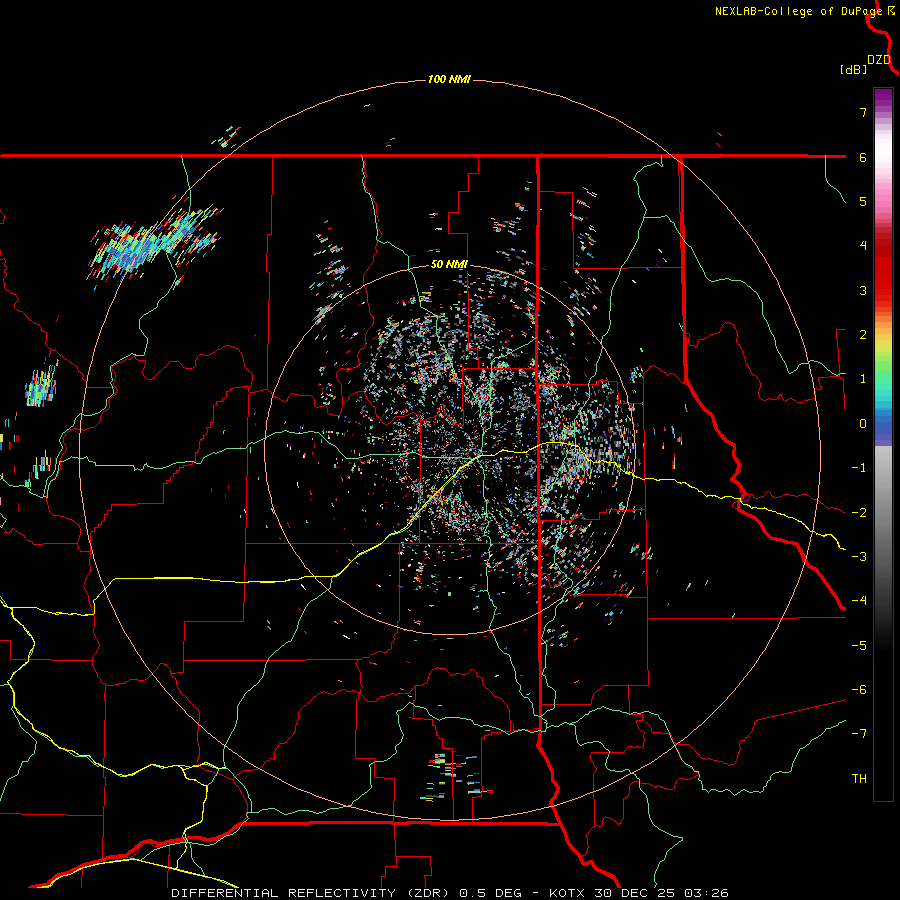Click the -4 value on the color scale
The image size is (900, 900).
(x=859, y=601)
